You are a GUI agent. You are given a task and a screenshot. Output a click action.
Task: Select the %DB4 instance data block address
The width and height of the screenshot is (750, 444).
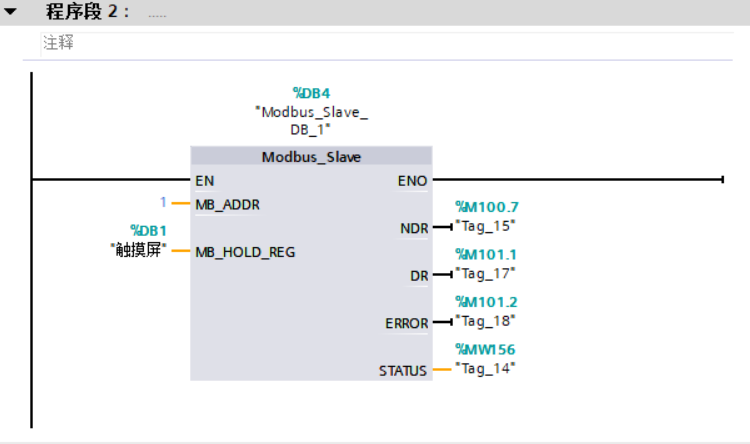click(311, 93)
